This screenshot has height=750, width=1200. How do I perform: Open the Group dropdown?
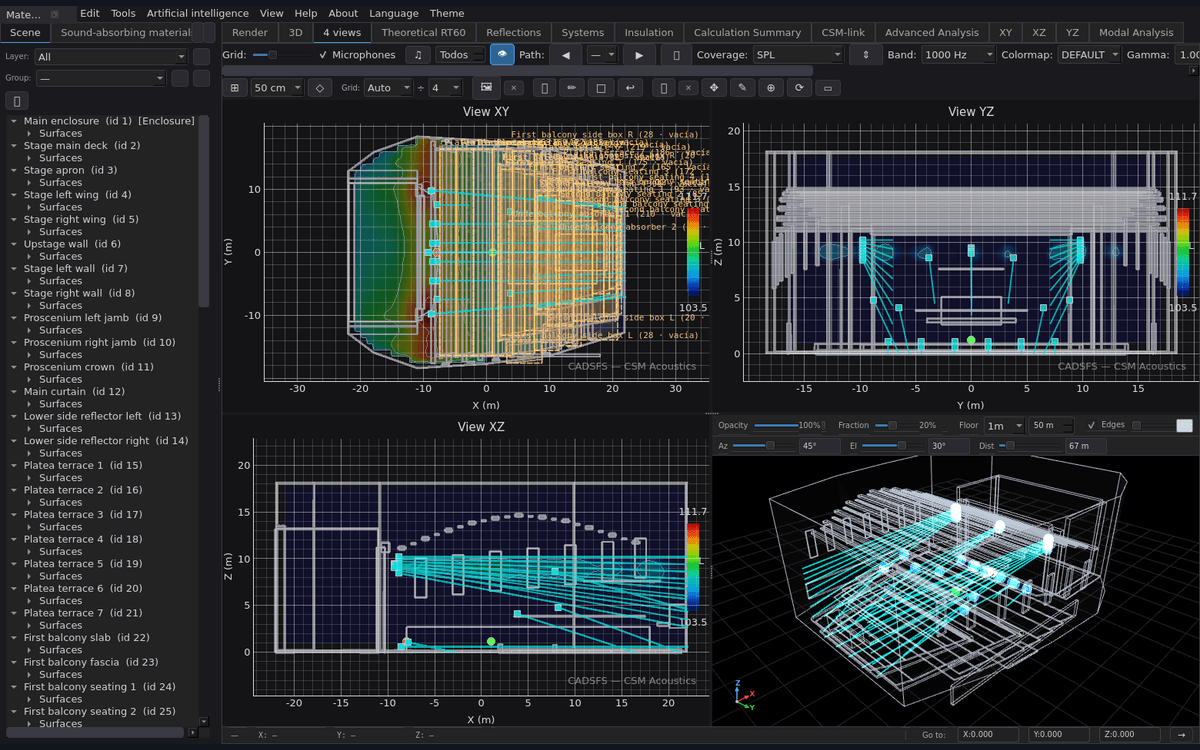[101, 78]
